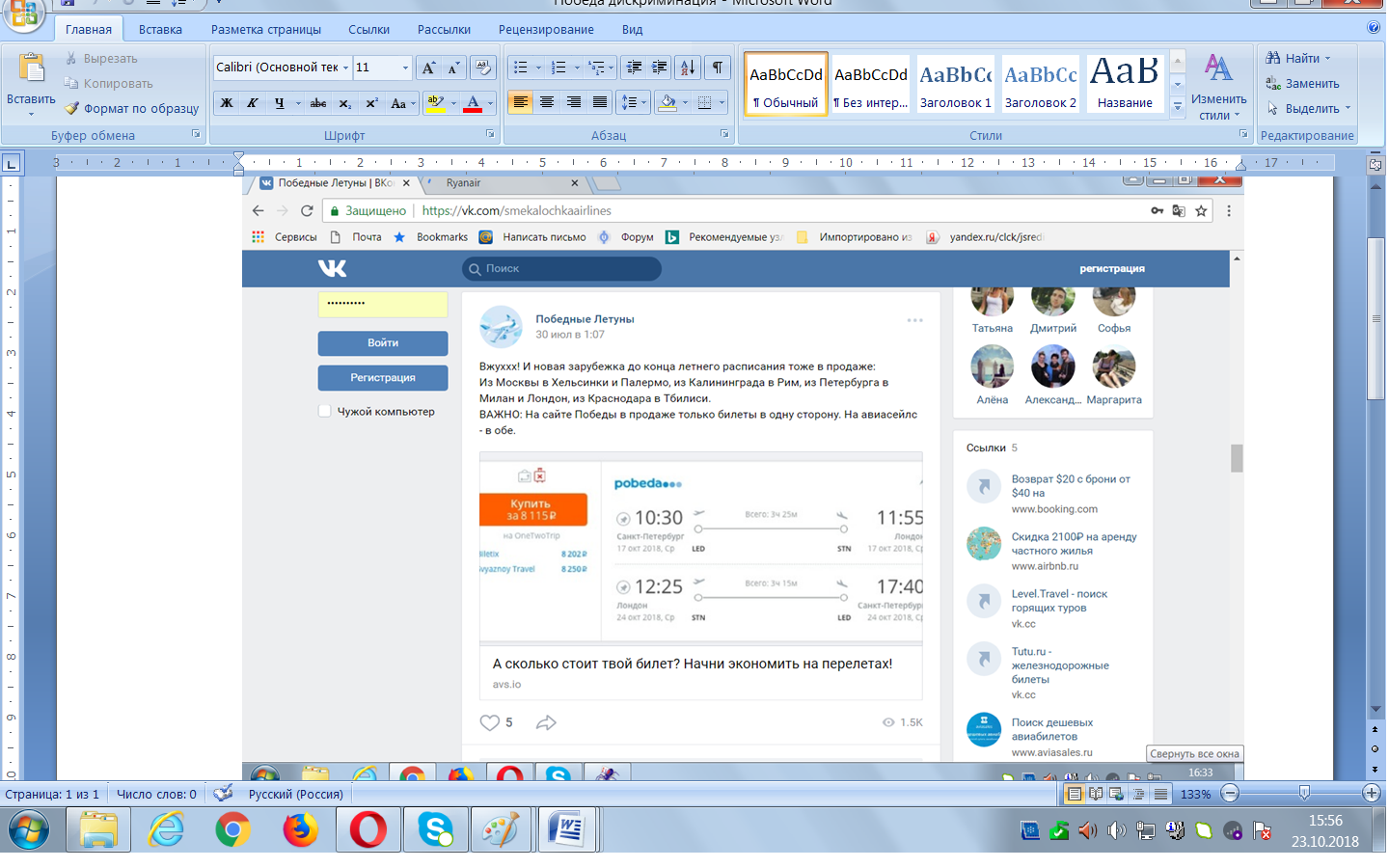Image resolution: width=1389 pixels, height=868 pixels.
Task: Switch to the Вставка ribbon tab
Action: click(x=160, y=29)
